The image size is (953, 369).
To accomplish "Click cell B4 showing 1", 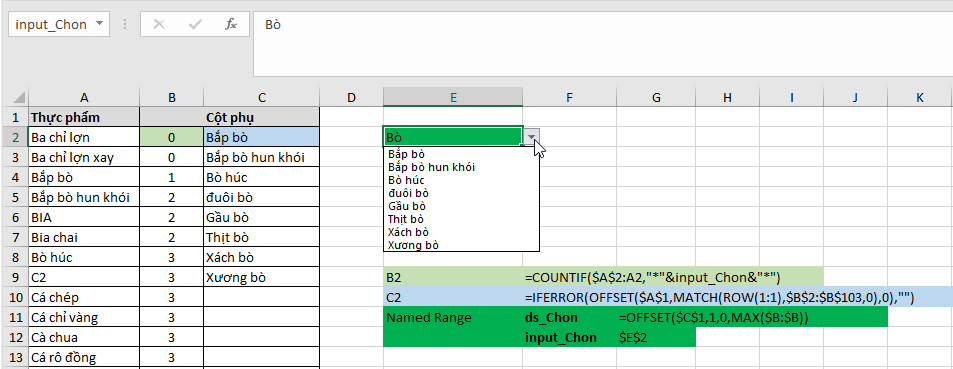I will 172,178.
